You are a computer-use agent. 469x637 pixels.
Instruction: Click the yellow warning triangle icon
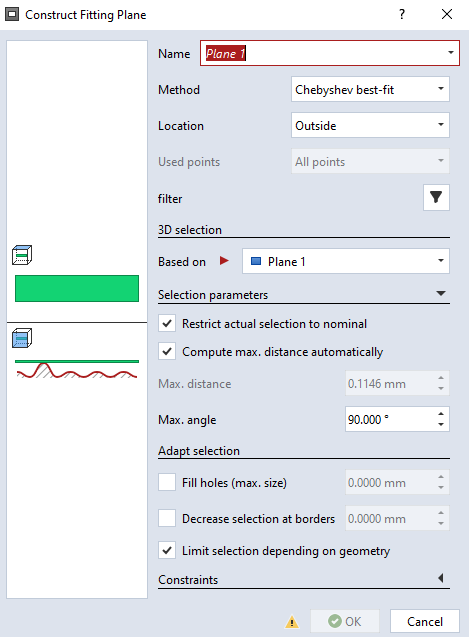pos(292,622)
